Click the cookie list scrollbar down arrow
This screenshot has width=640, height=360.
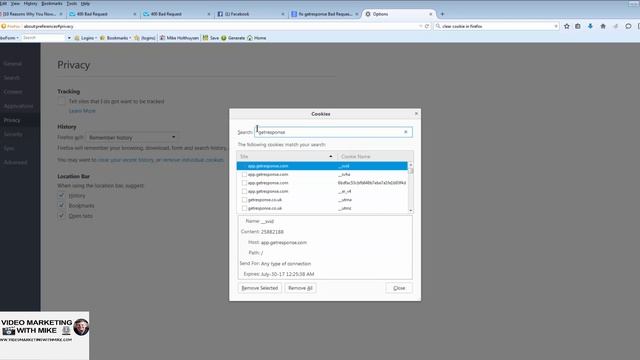pos(411,210)
